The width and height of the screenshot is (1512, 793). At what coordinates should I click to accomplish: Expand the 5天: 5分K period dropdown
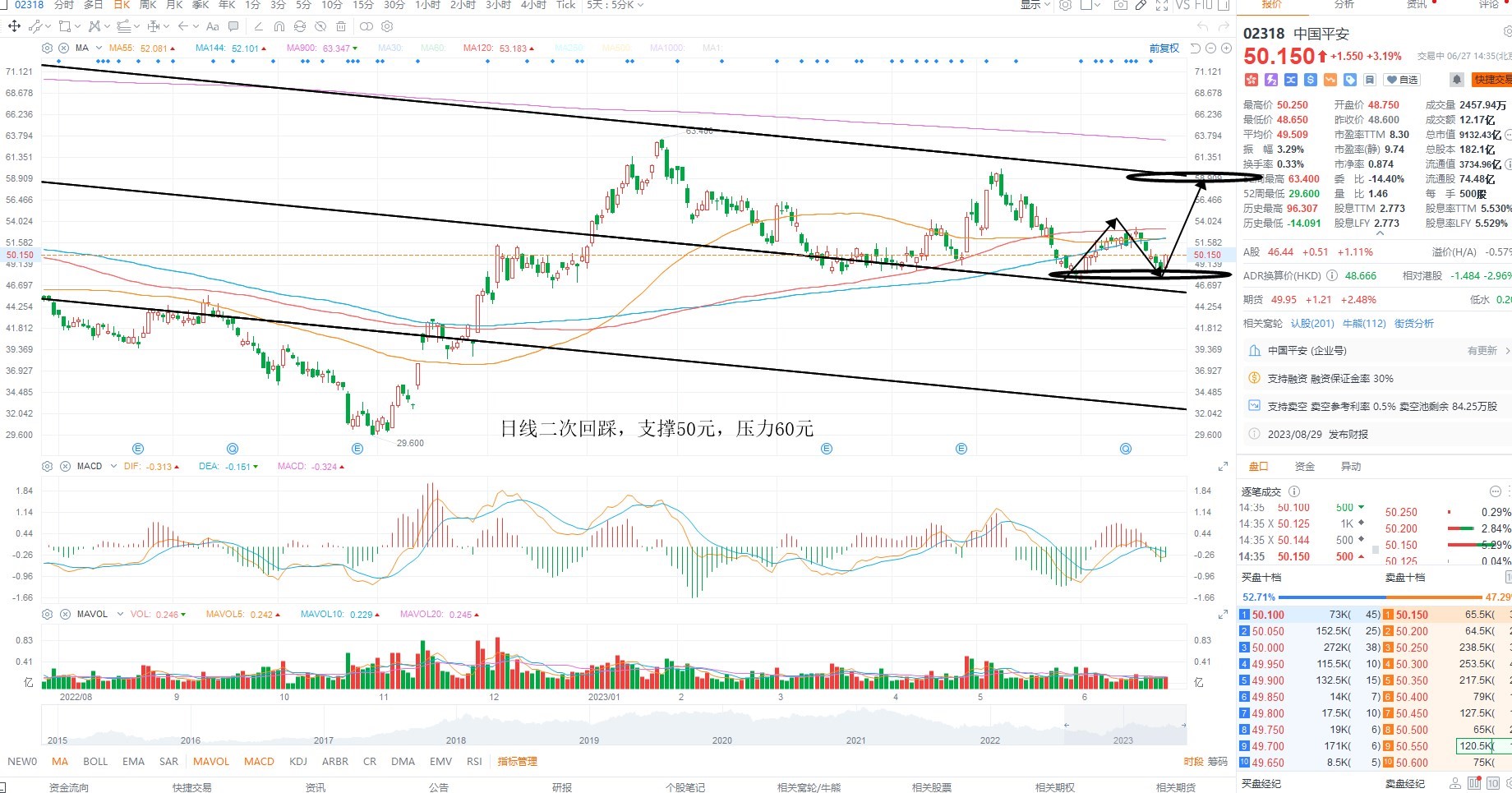pos(615,5)
